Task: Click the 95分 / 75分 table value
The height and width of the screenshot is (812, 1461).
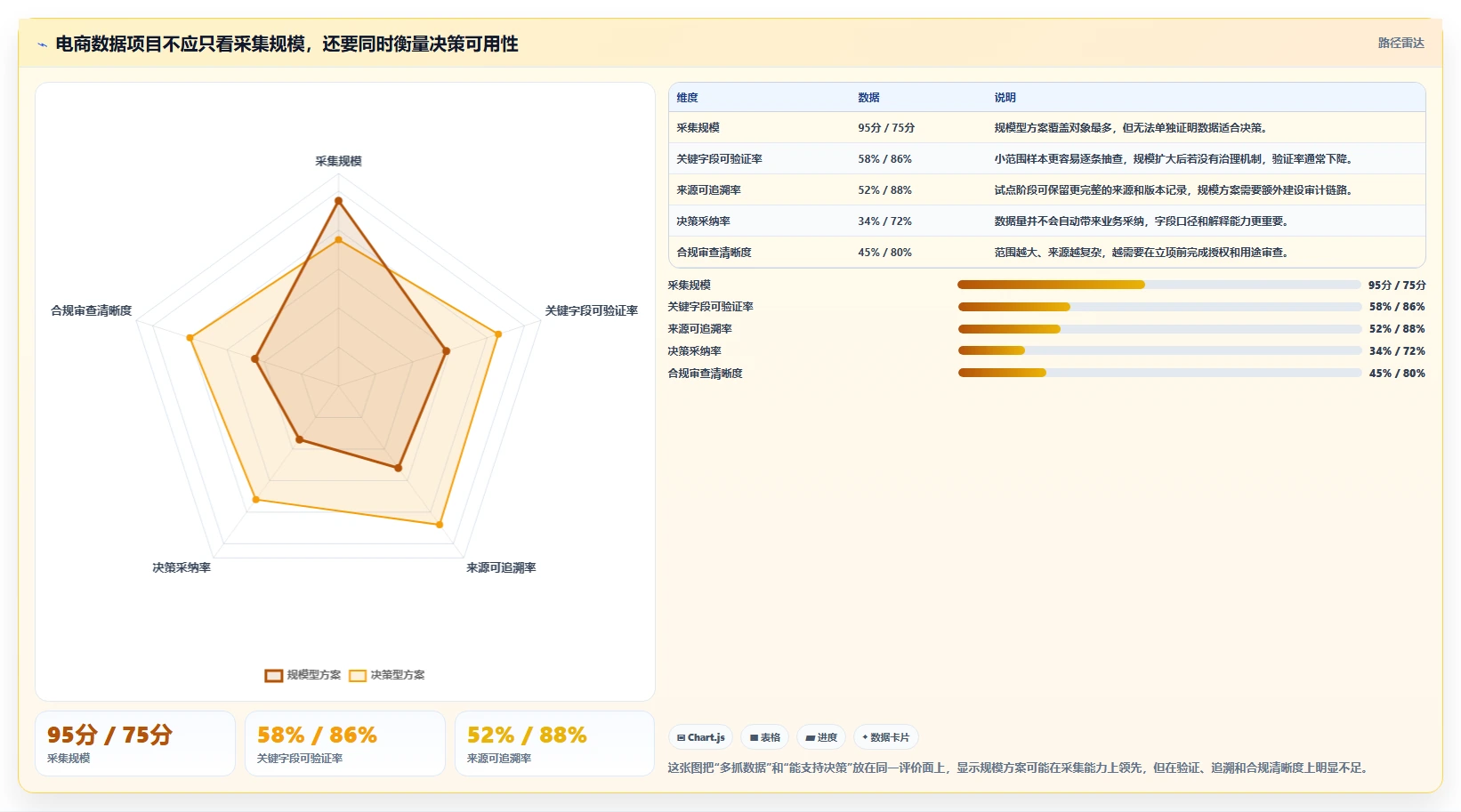Action: click(886, 128)
